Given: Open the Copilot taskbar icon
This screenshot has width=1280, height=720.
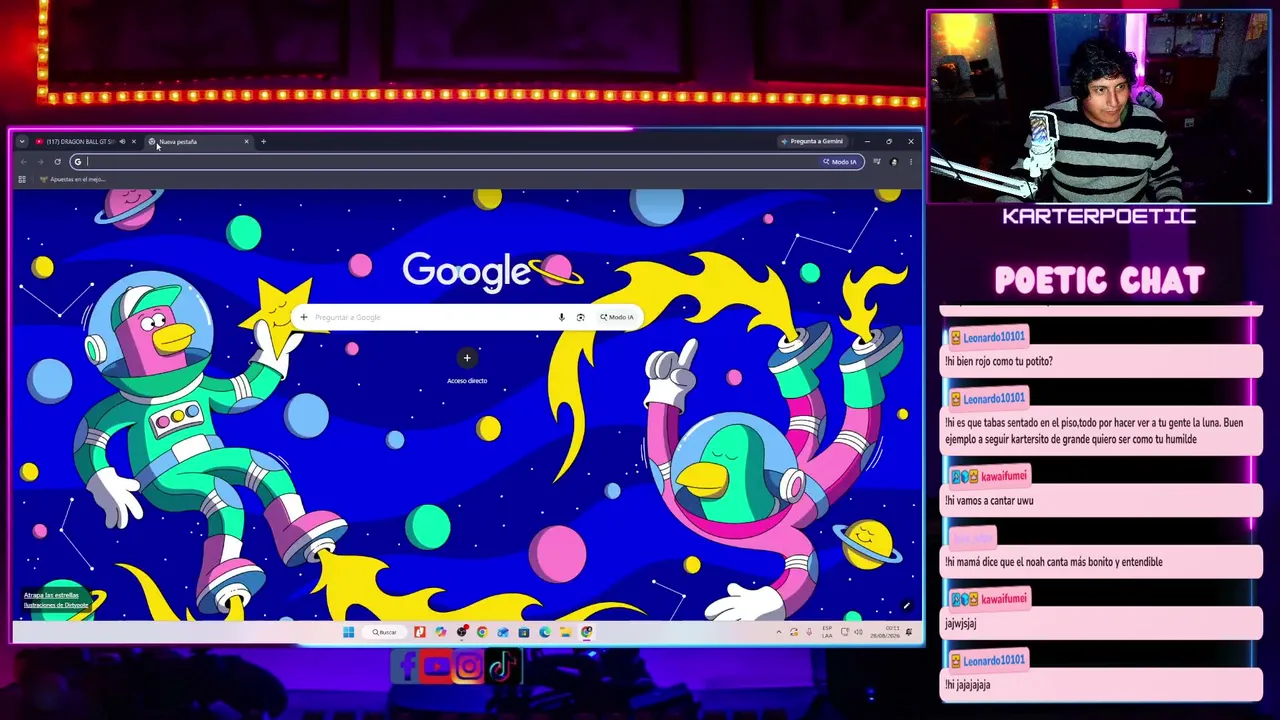Looking at the screenshot, I should (441, 632).
